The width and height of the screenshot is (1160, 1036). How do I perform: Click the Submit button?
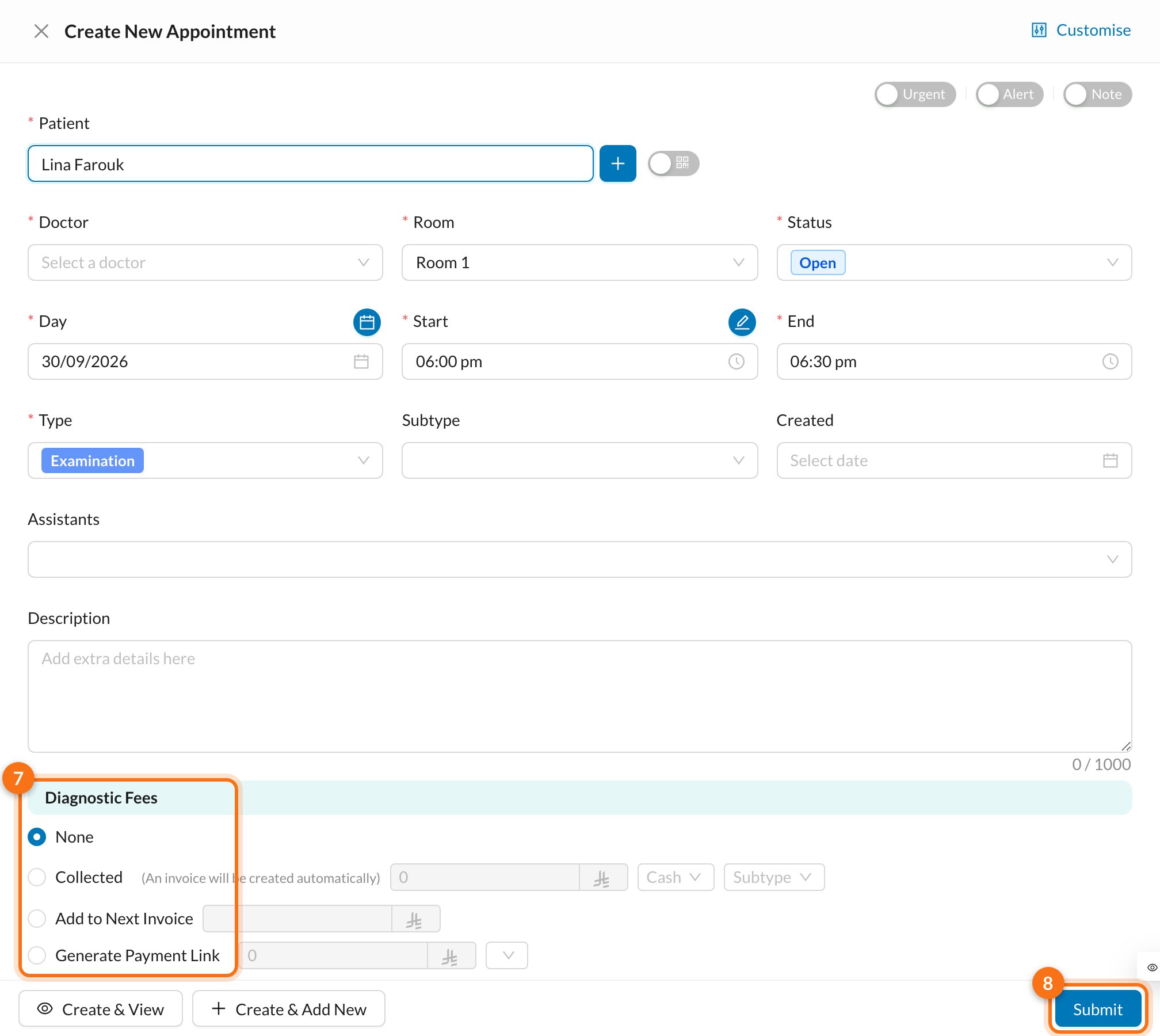(x=1098, y=1009)
